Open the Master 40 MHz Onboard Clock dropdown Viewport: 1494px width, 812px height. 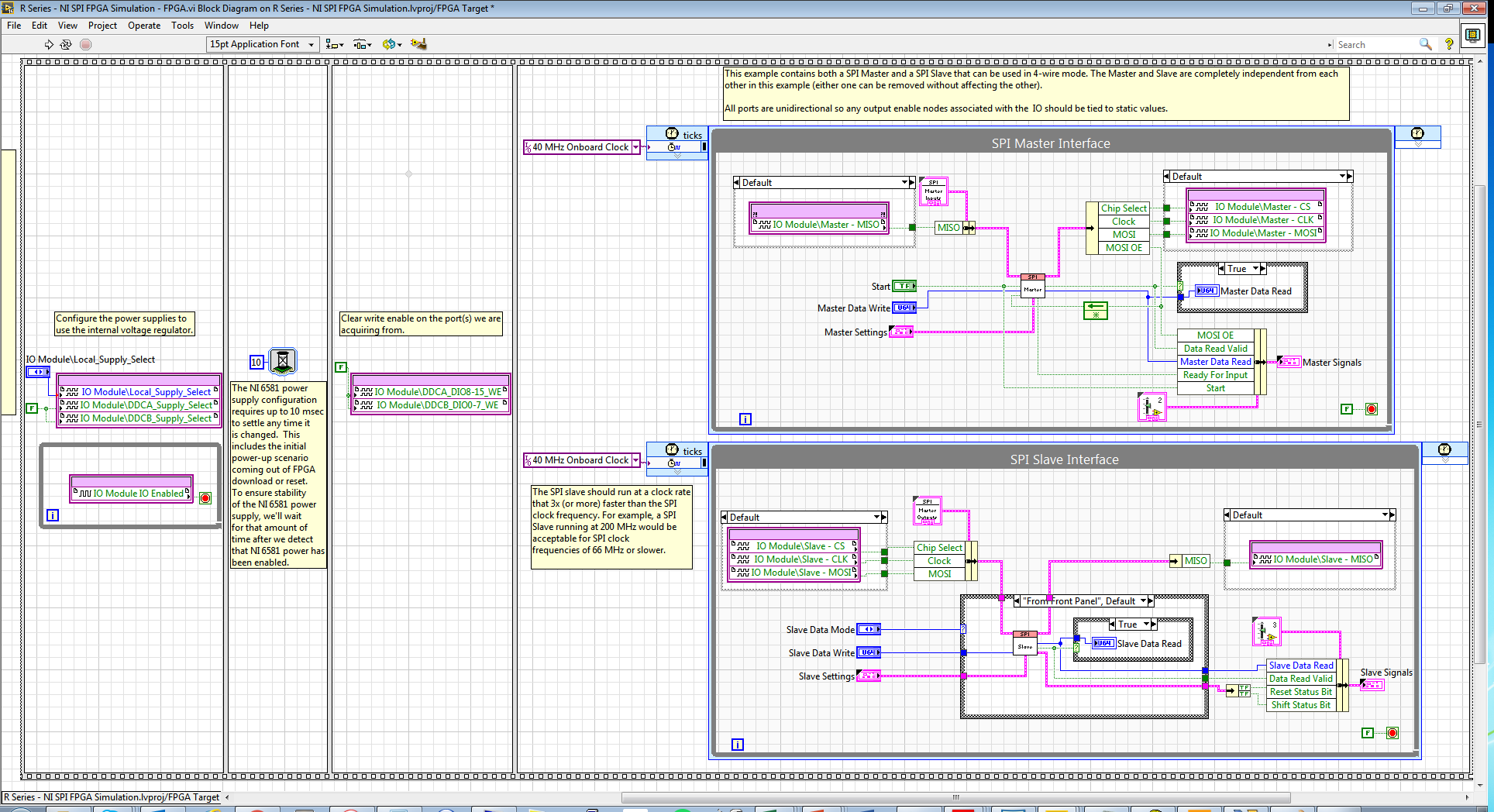click(636, 146)
